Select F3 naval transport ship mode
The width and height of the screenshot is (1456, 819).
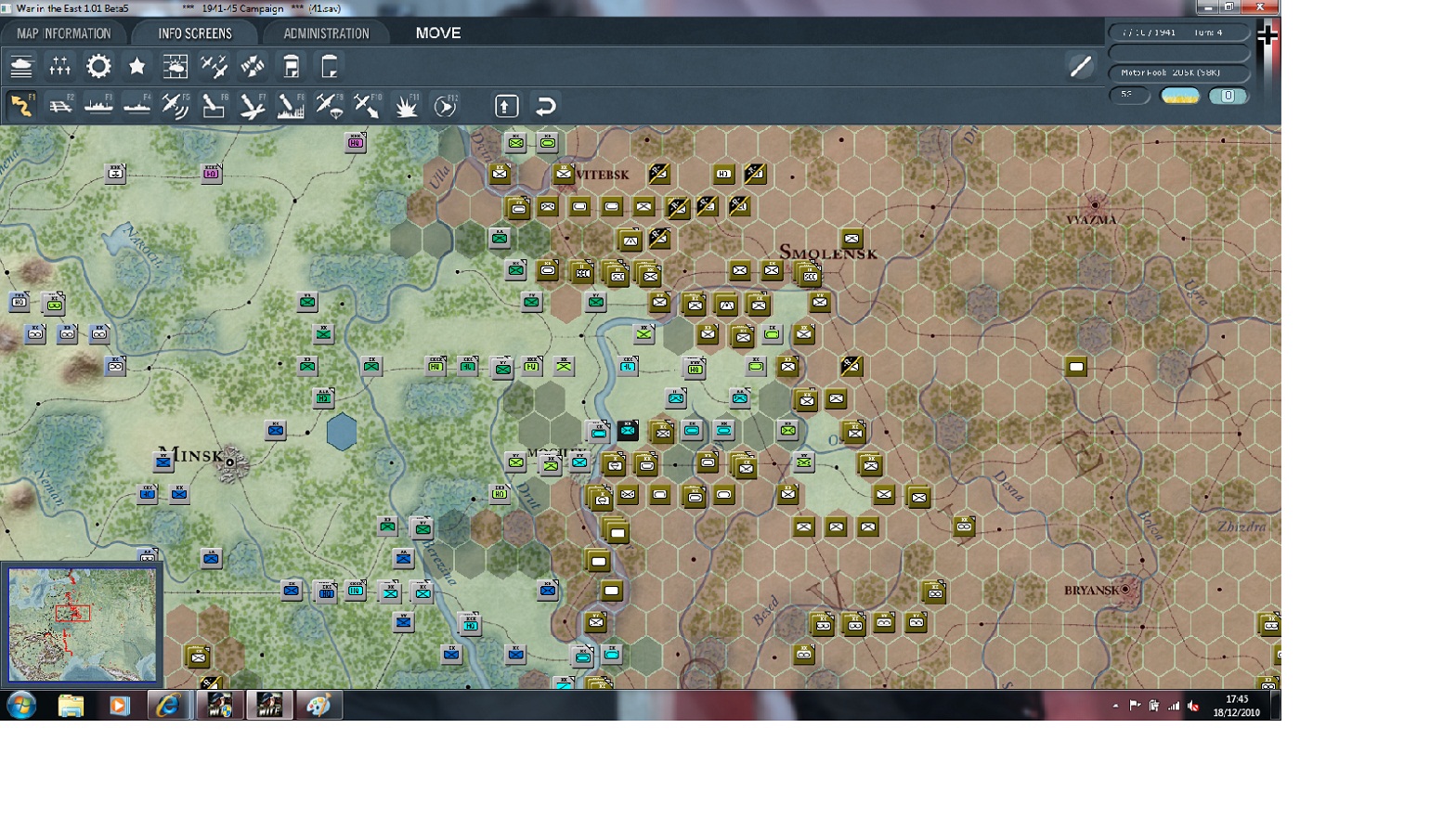point(98,106)
